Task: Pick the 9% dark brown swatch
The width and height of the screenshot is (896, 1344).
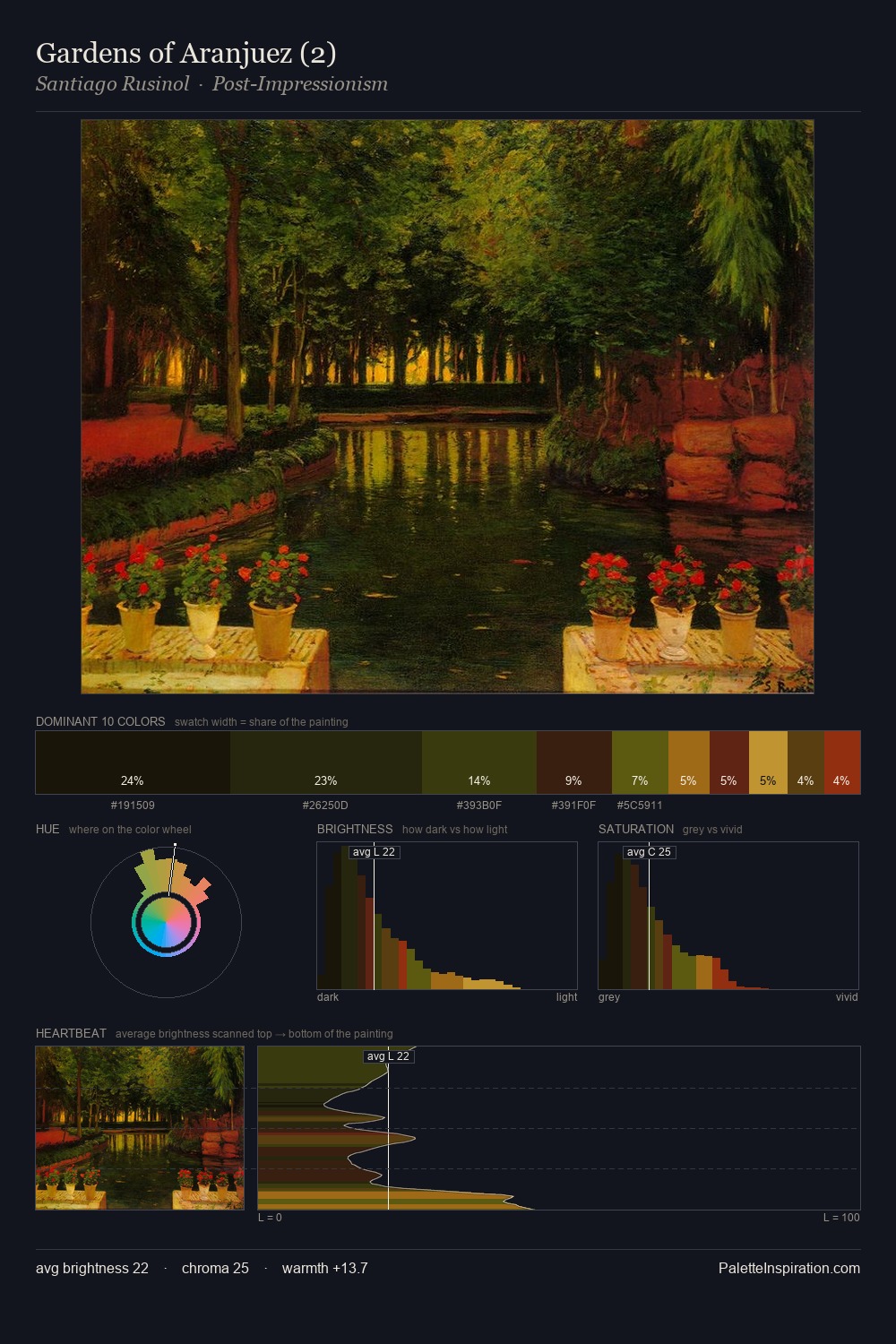Action: [574, 762]
